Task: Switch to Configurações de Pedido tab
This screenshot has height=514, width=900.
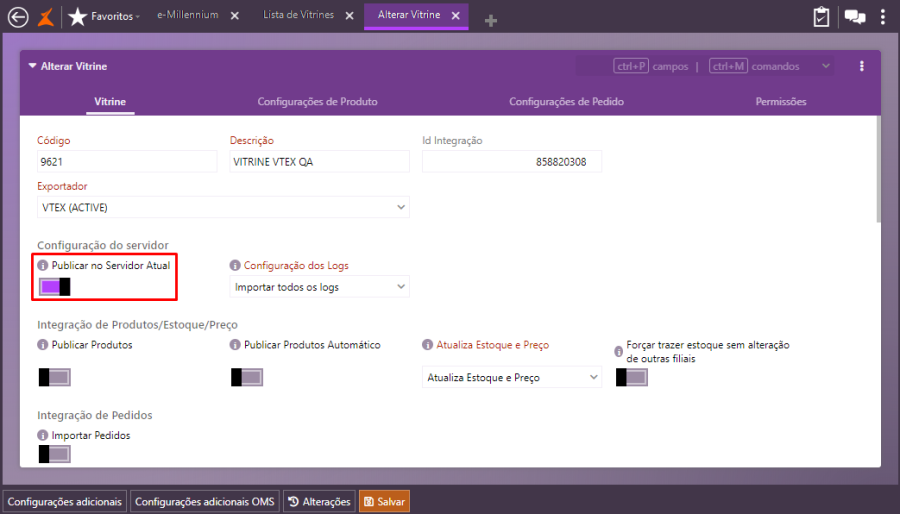Action: pyautogui.click(x=567, y=102)
